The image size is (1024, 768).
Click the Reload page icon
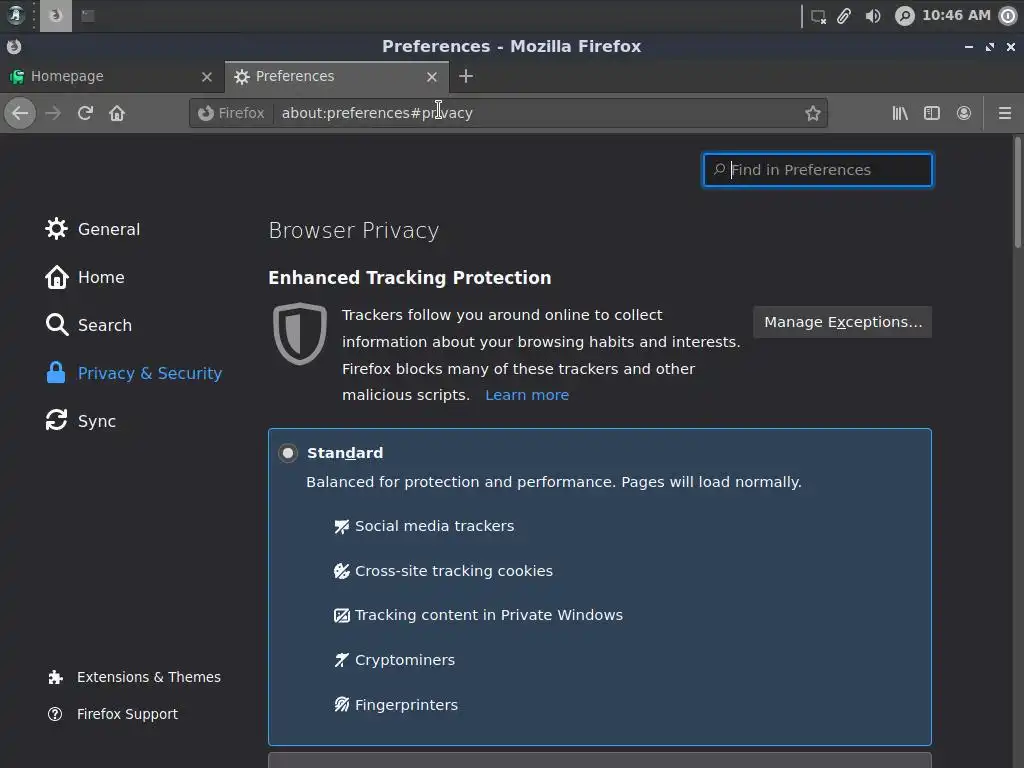pos(85,113)
